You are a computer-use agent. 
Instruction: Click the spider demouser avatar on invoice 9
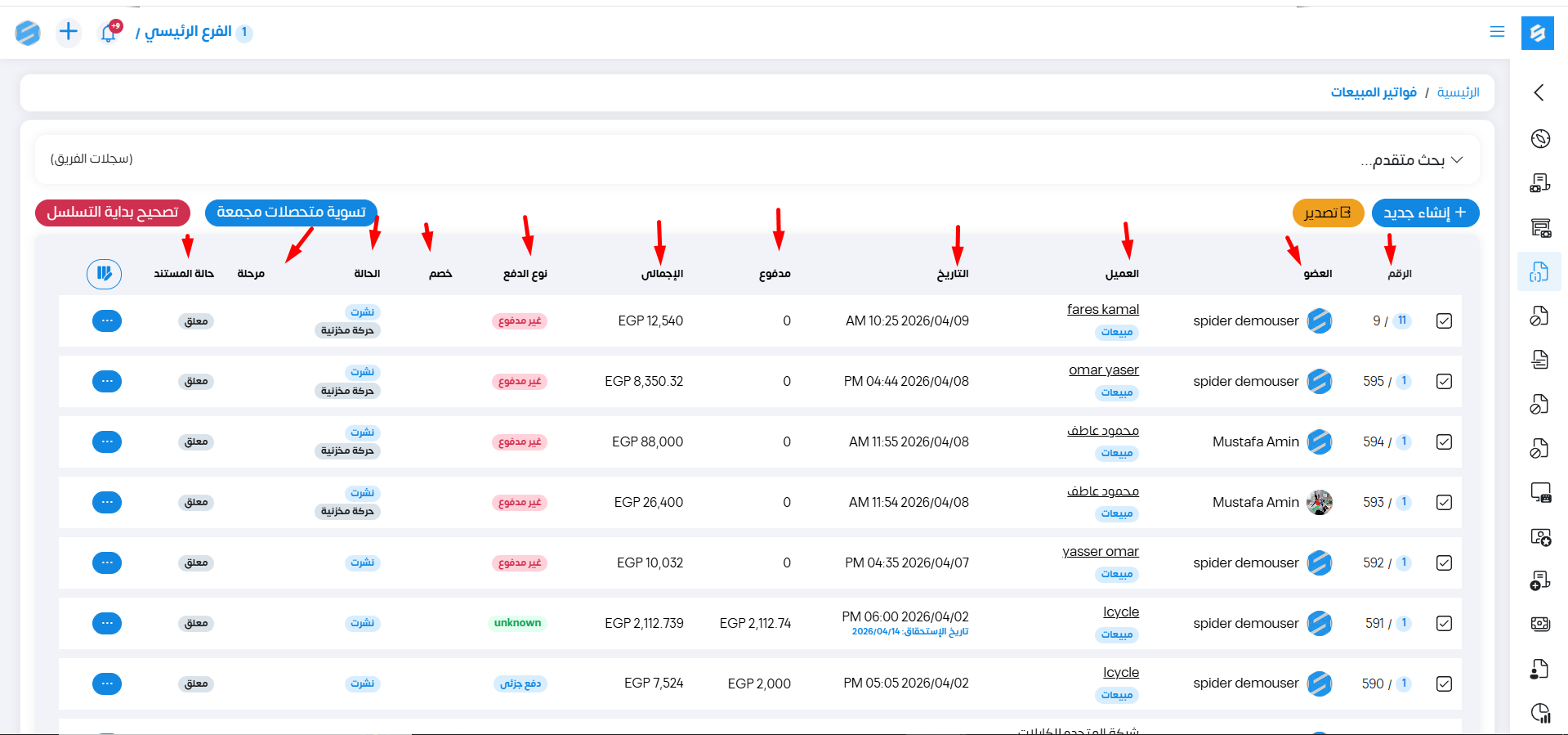tap(1320, 321)
